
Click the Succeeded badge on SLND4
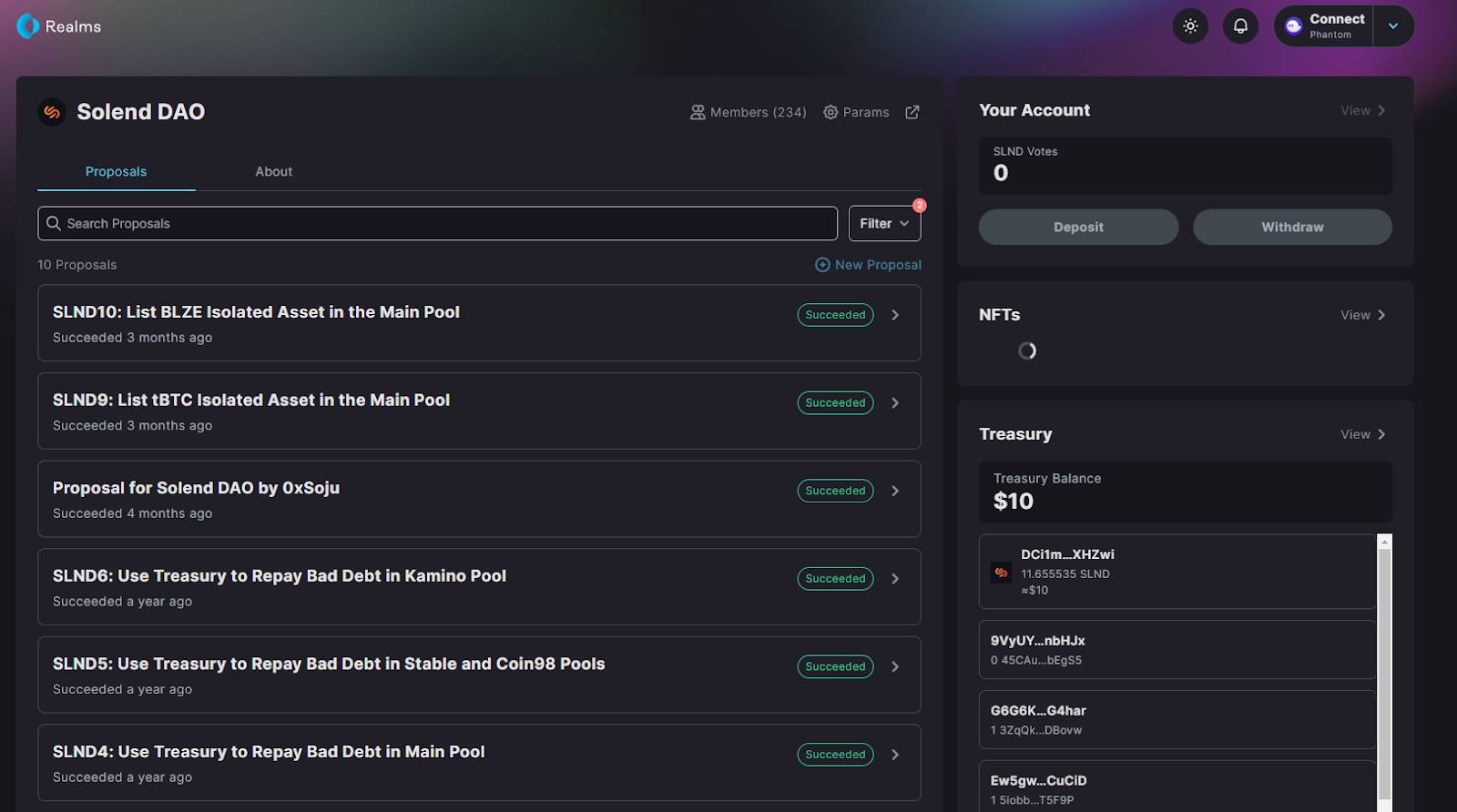coord(835,755)
